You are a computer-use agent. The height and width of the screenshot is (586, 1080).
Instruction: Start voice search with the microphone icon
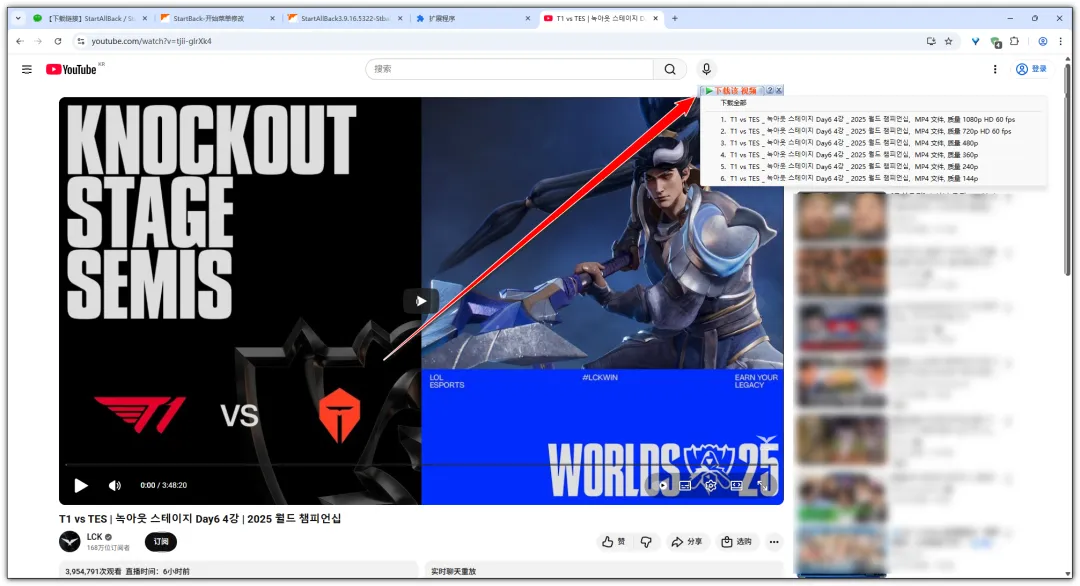(706, 69)
